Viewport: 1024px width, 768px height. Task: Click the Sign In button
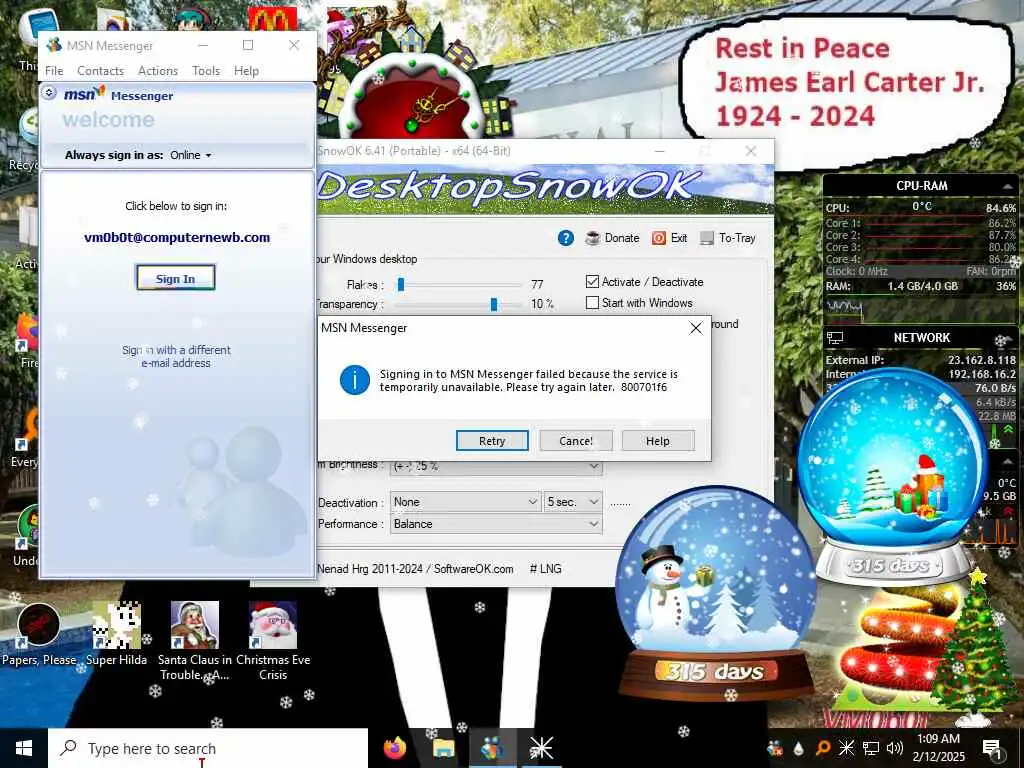(176, 278)
